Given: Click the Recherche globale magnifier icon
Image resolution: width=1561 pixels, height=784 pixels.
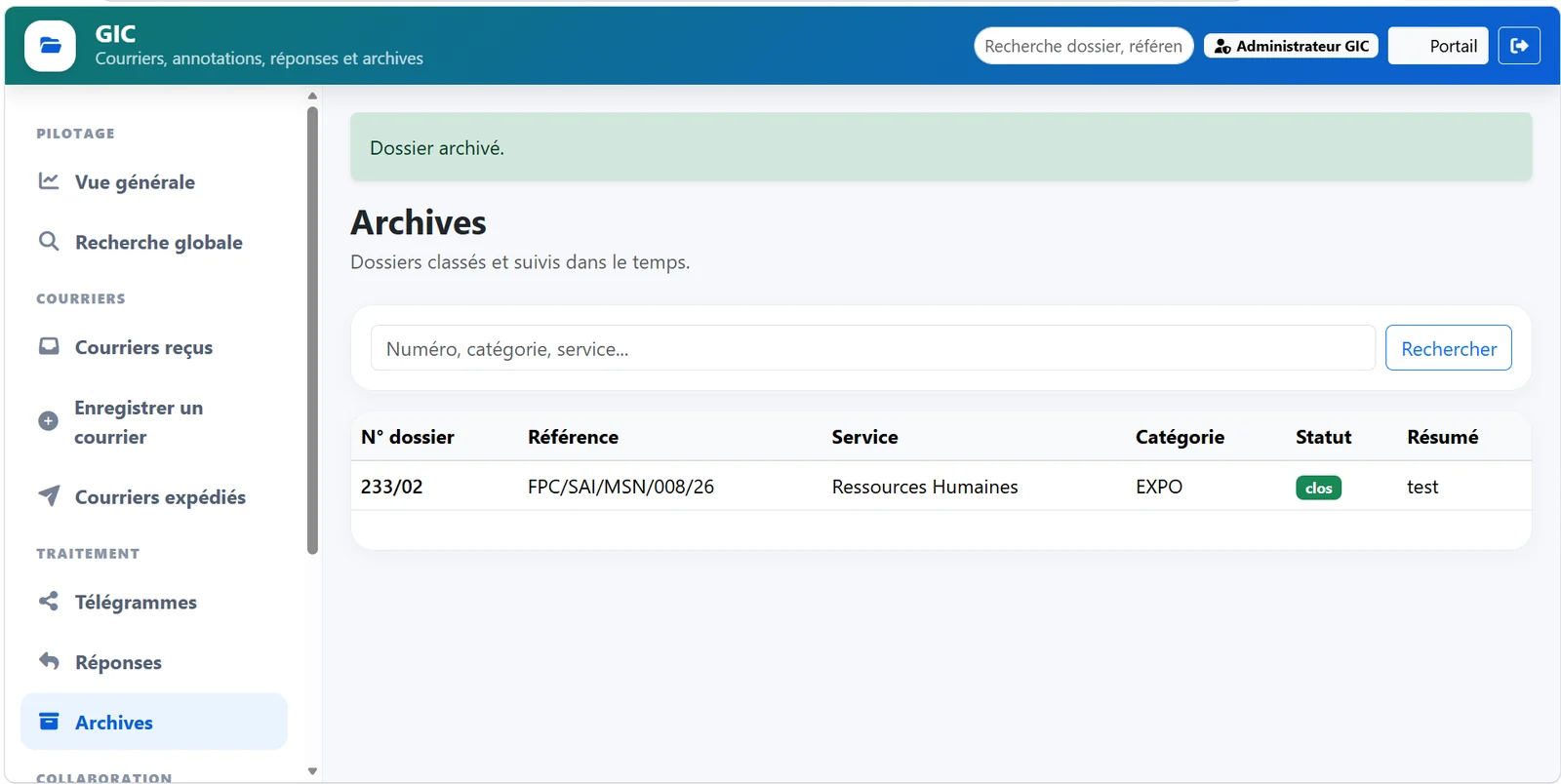Looking at the screenshot, I should tap(49, 241).
